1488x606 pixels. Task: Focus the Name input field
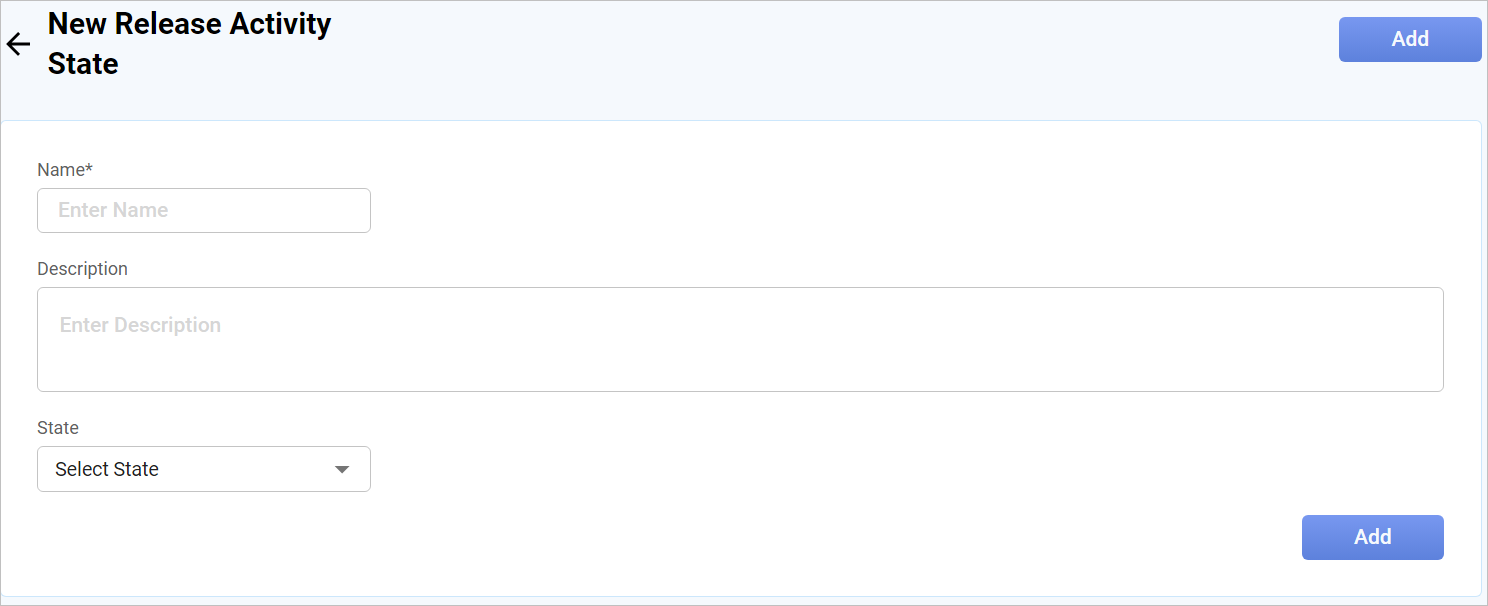click(204, 211)
